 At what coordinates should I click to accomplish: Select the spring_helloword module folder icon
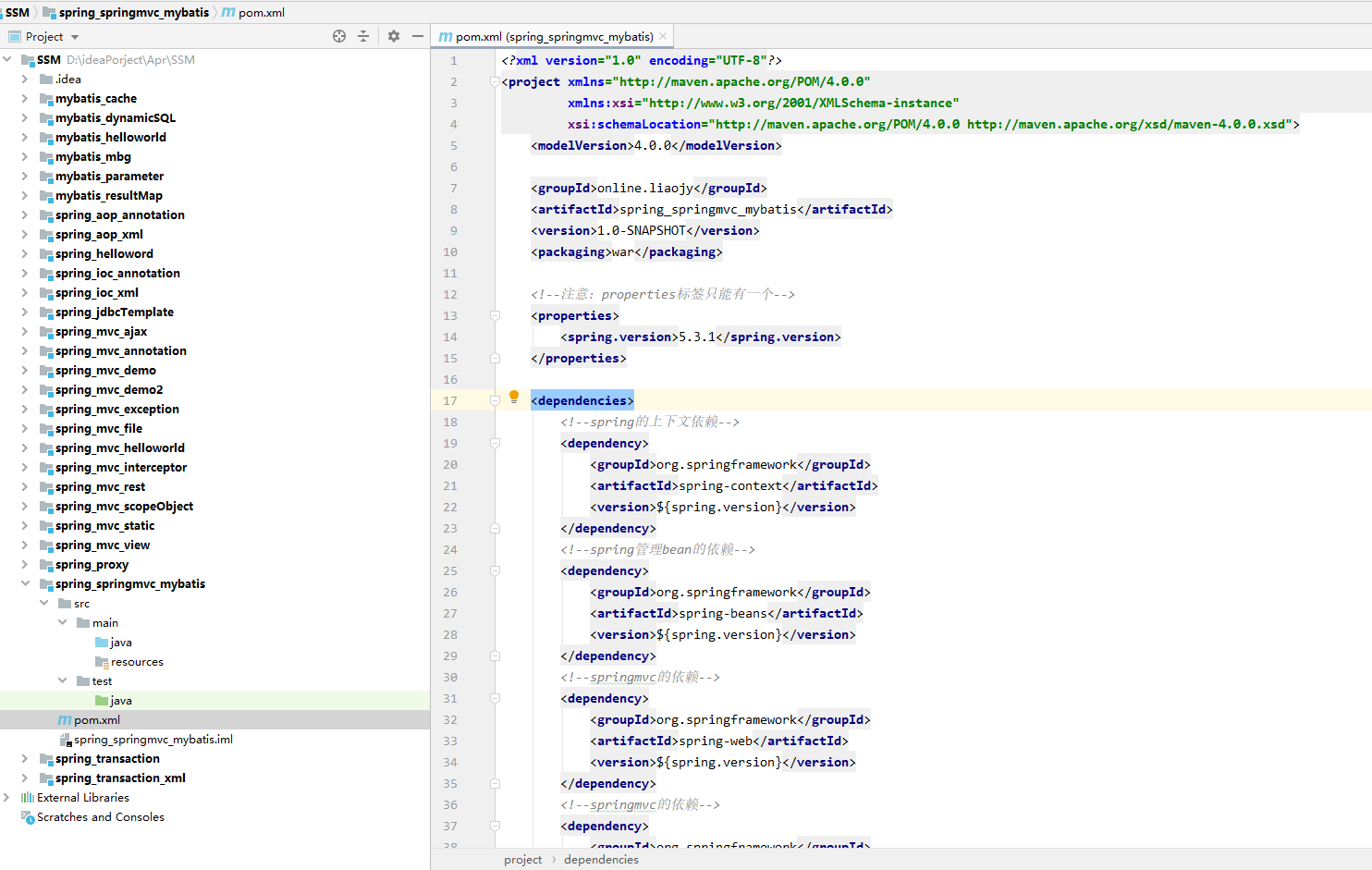coord(46,254)
